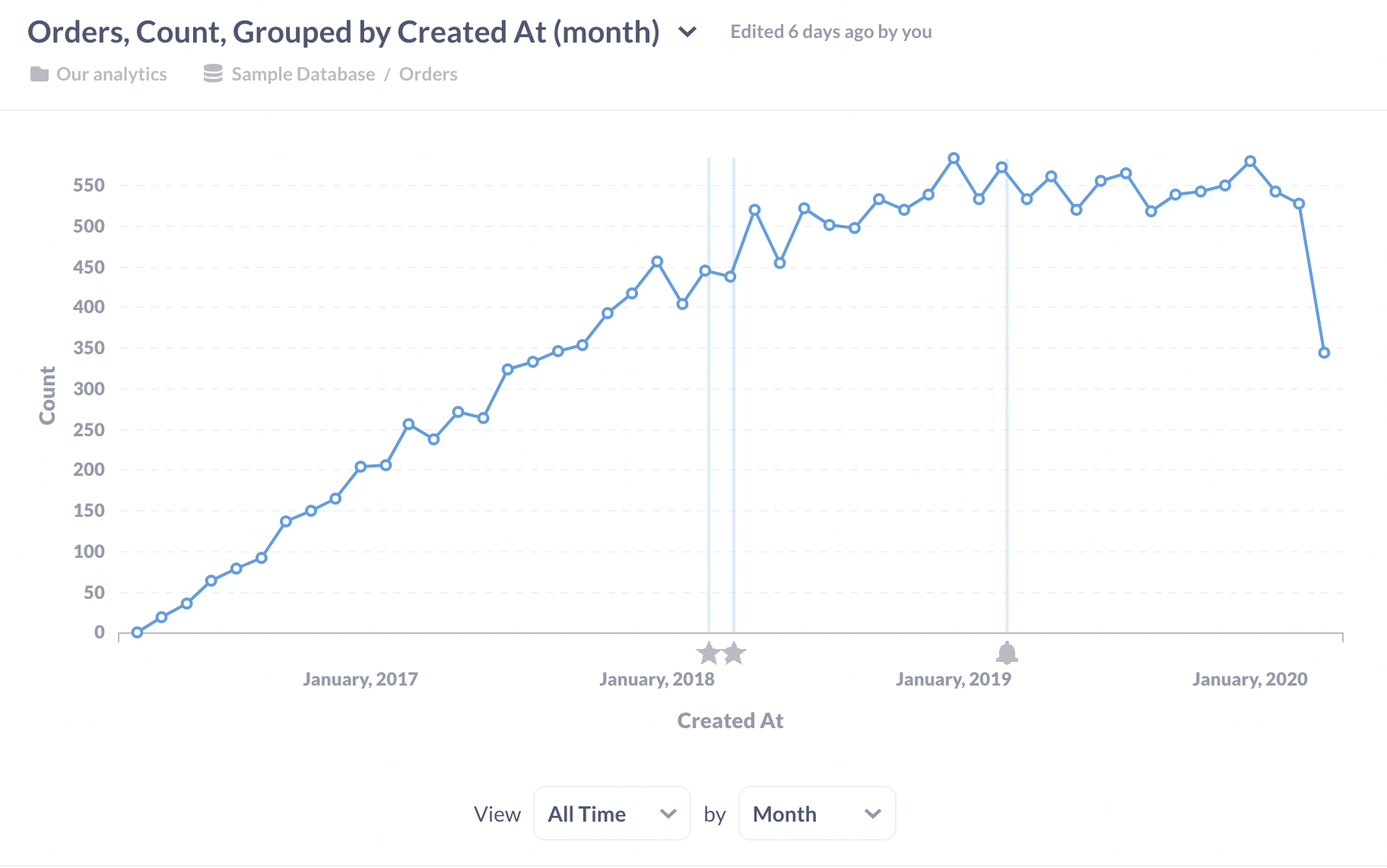Select the highest data point before January 2019
The height and width of the screenshot is (868, 1387).
coord(954,158)
